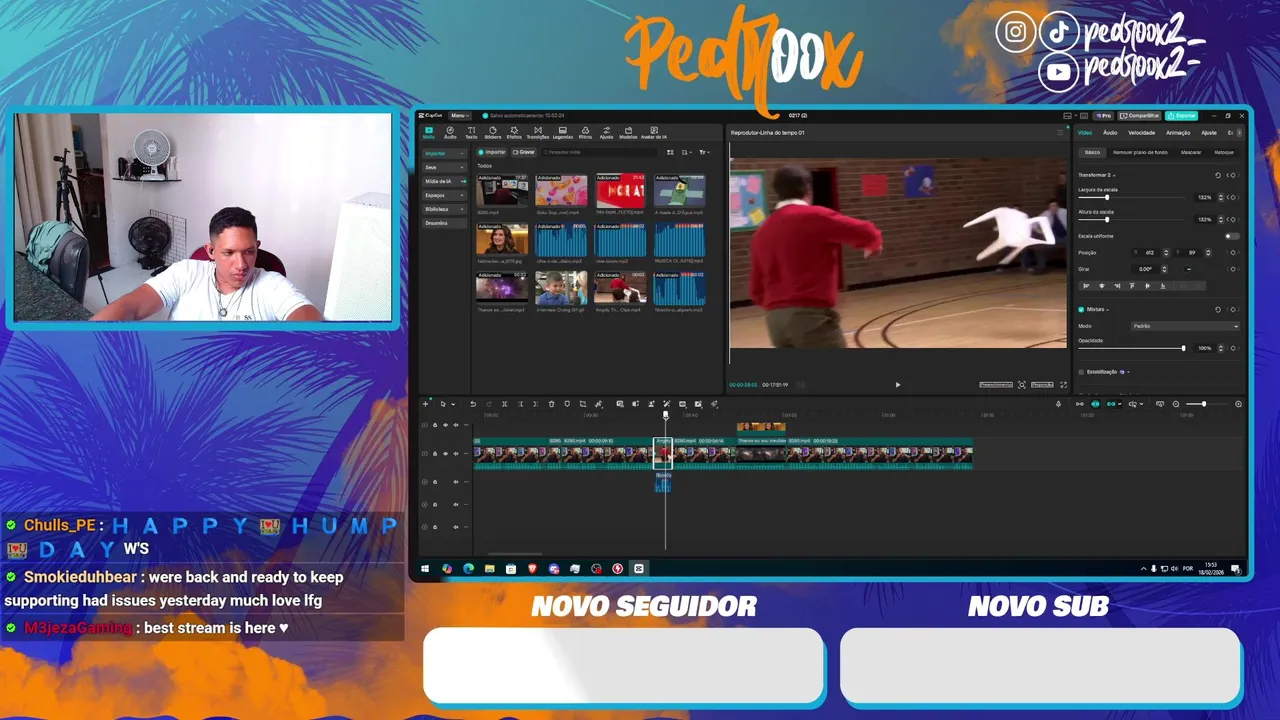The image size is (1280, 720).
Task: Uncheck the Mistura checkbox
Action: tap(1081, 309)
